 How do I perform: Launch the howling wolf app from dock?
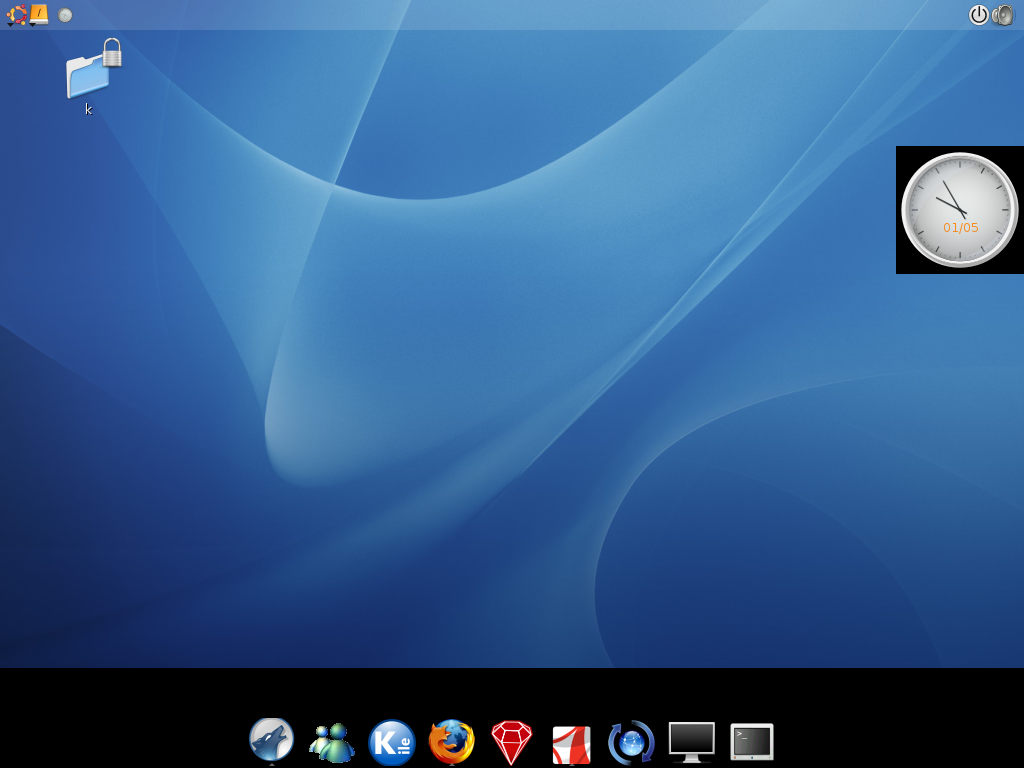pos(271,741)
